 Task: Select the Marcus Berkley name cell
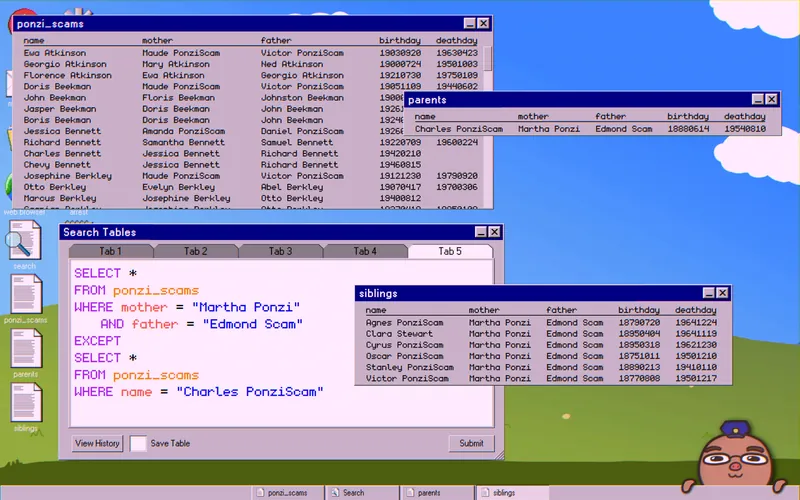60,198
